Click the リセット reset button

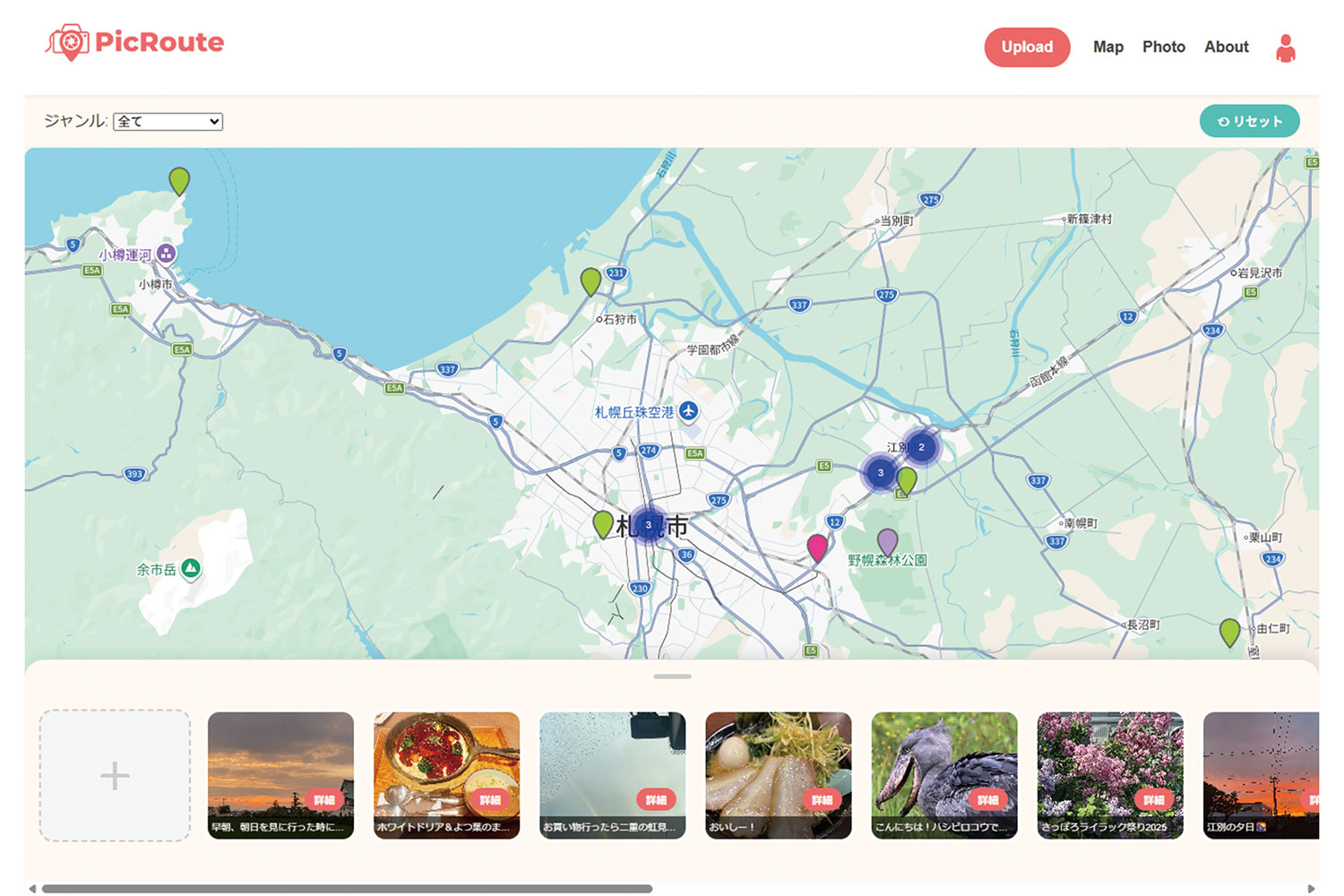[1249, 122]
